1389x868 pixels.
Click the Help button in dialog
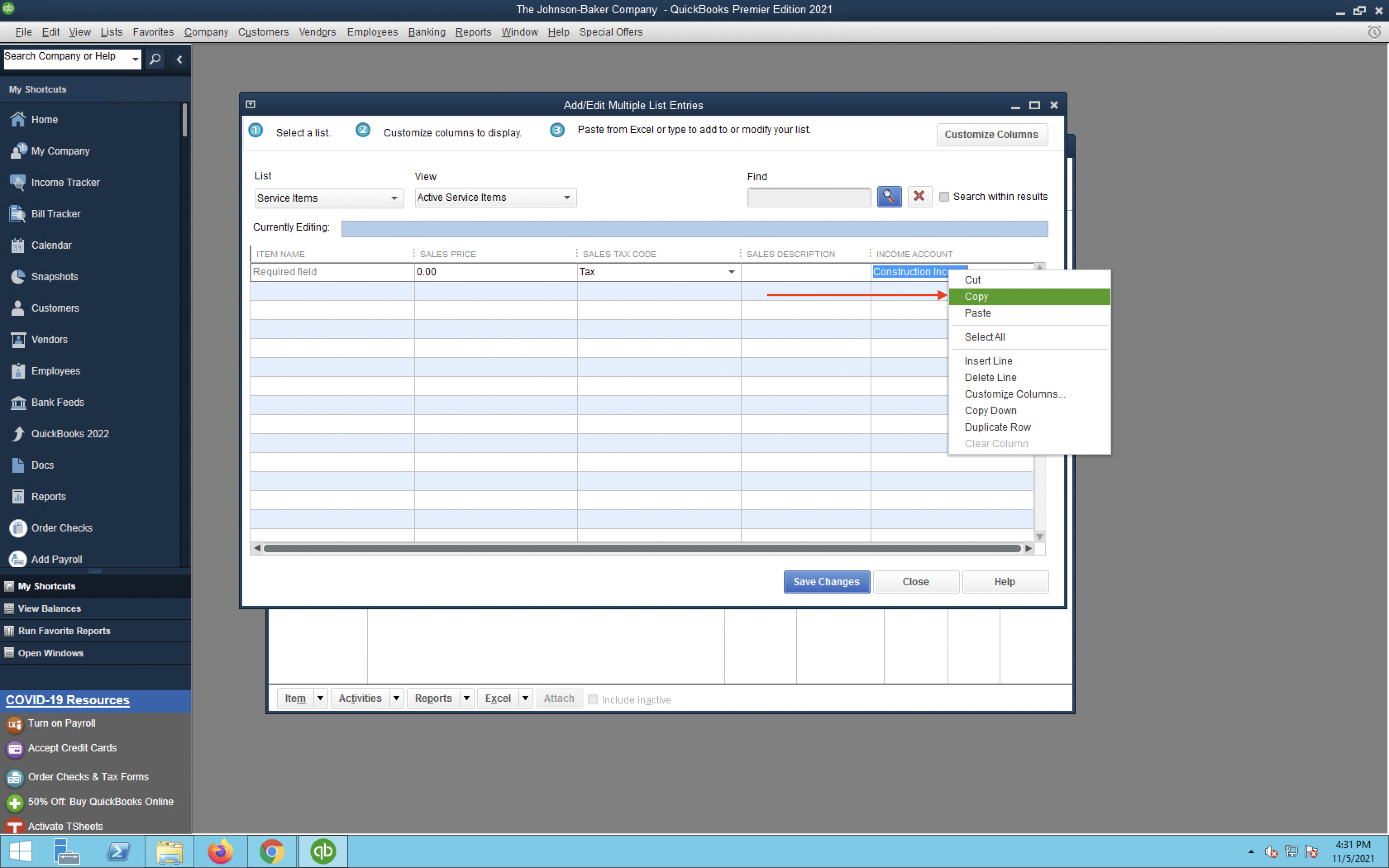pyautogui.click(x=1005, y=582)
